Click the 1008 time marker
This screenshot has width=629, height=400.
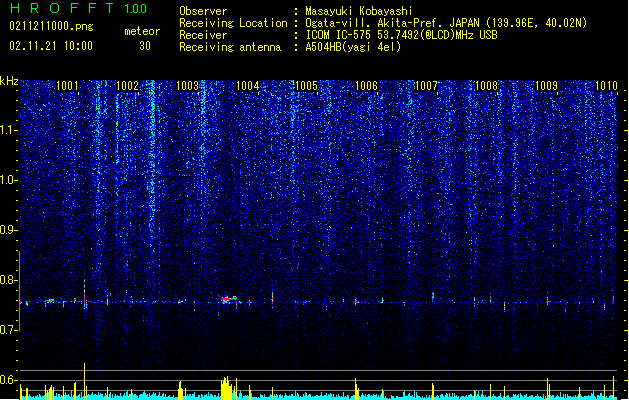click(487, 85)
